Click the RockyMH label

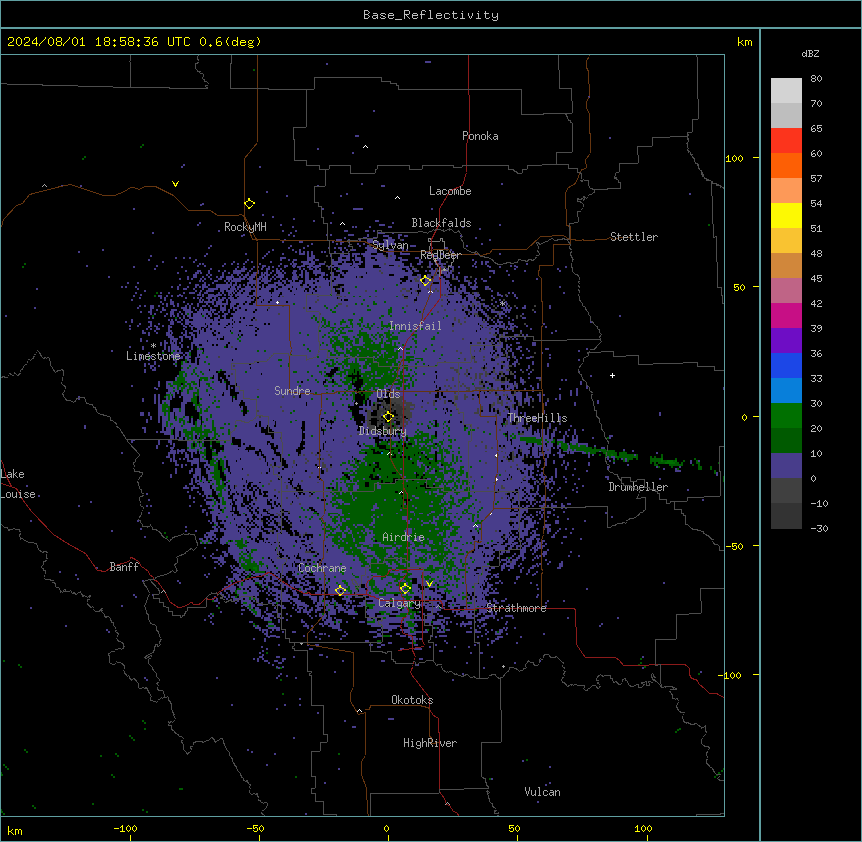click(245, 227)
